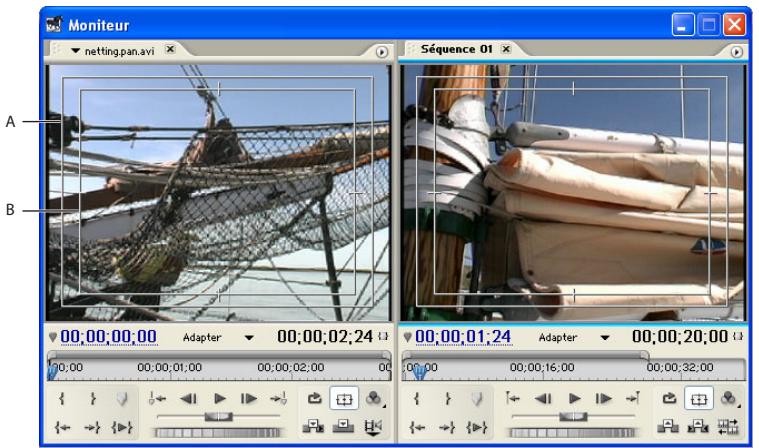Viewport: 759px width, 448px height.
Task: Go to Out point in Séquence 01 monitor
Action: [447, 427]
